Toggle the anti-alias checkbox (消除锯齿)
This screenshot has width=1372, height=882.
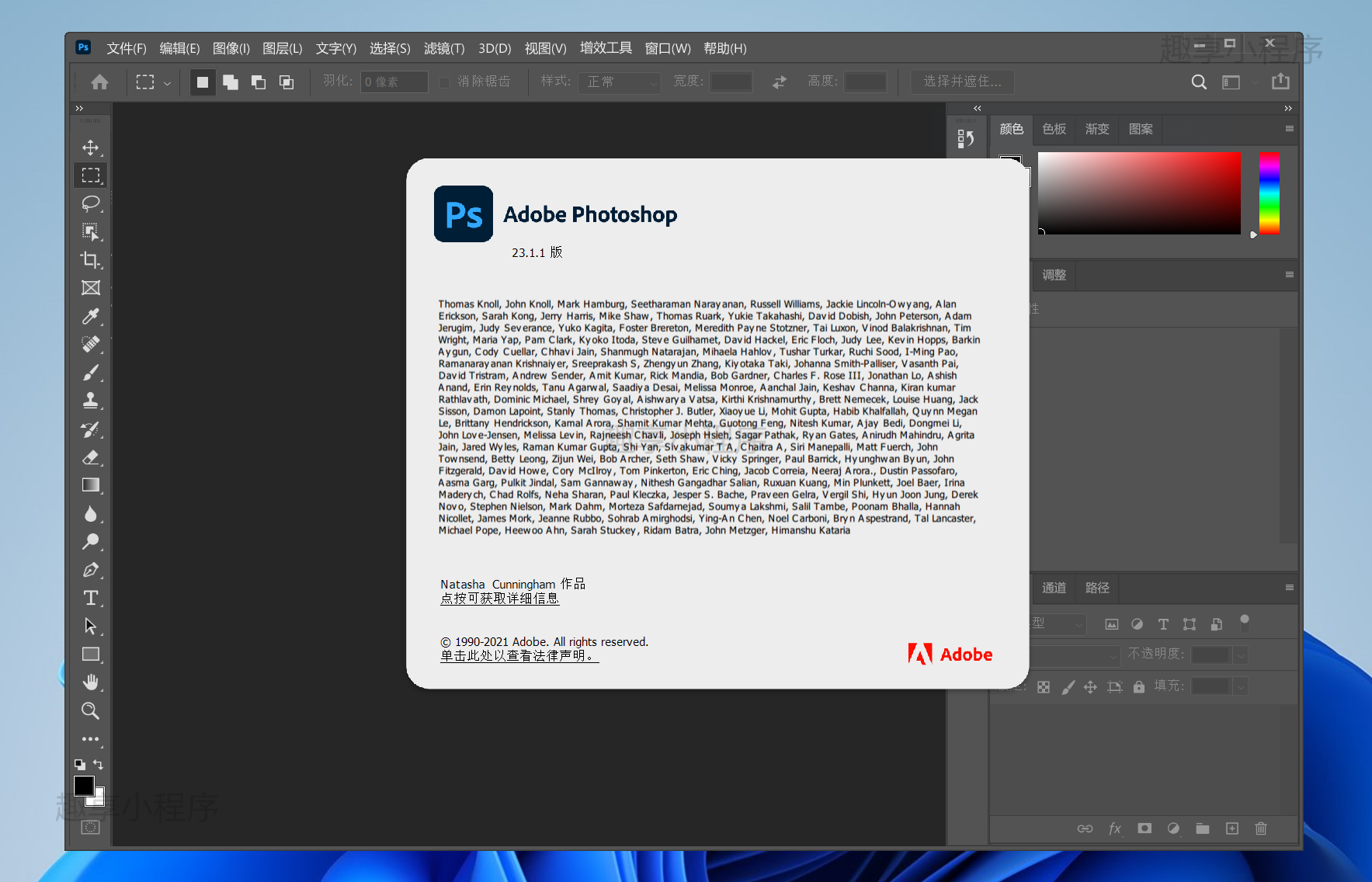[444, 82]
